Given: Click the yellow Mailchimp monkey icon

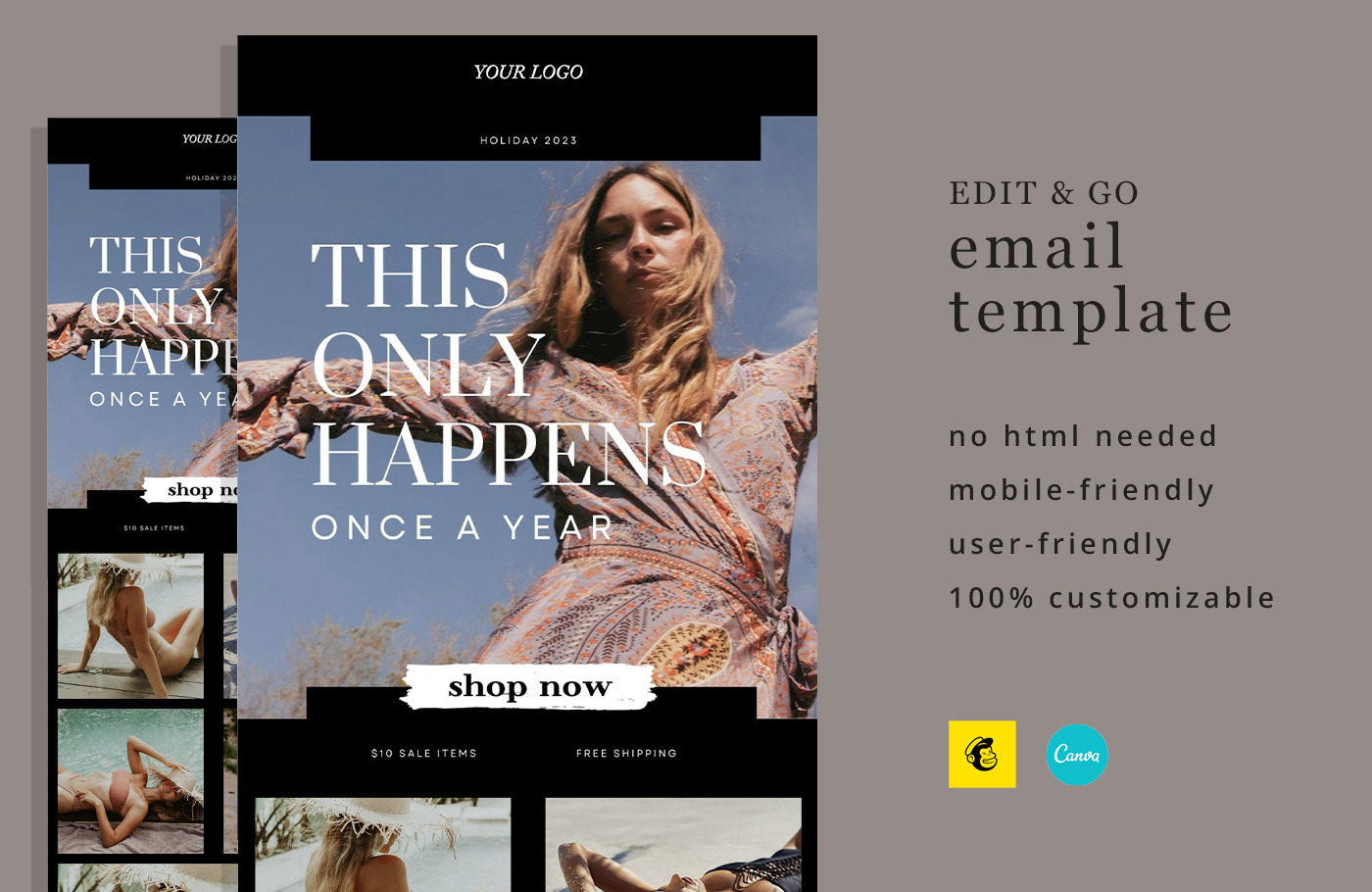Looking at the screenshot, I should [x=982, y=754].
